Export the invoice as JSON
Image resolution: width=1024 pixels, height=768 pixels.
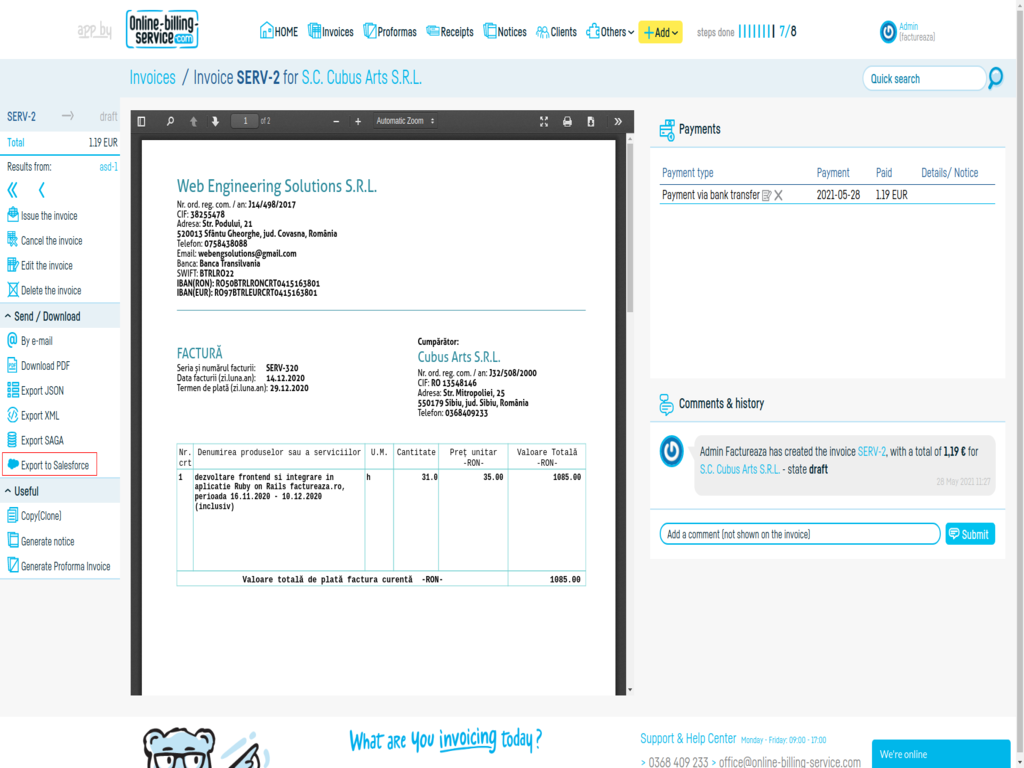click(x=35, y=391)
